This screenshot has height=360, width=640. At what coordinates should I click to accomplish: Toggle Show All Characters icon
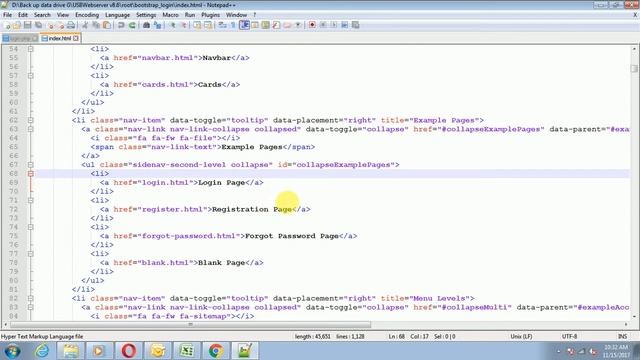click(233, 25)
